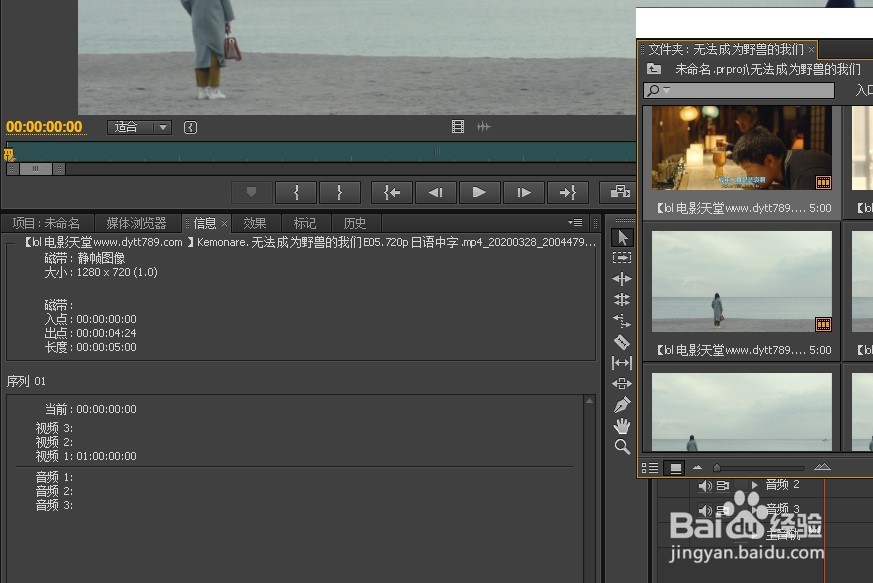
Task: Select the Selection arrow tool
Action: [x=622, y=237]
